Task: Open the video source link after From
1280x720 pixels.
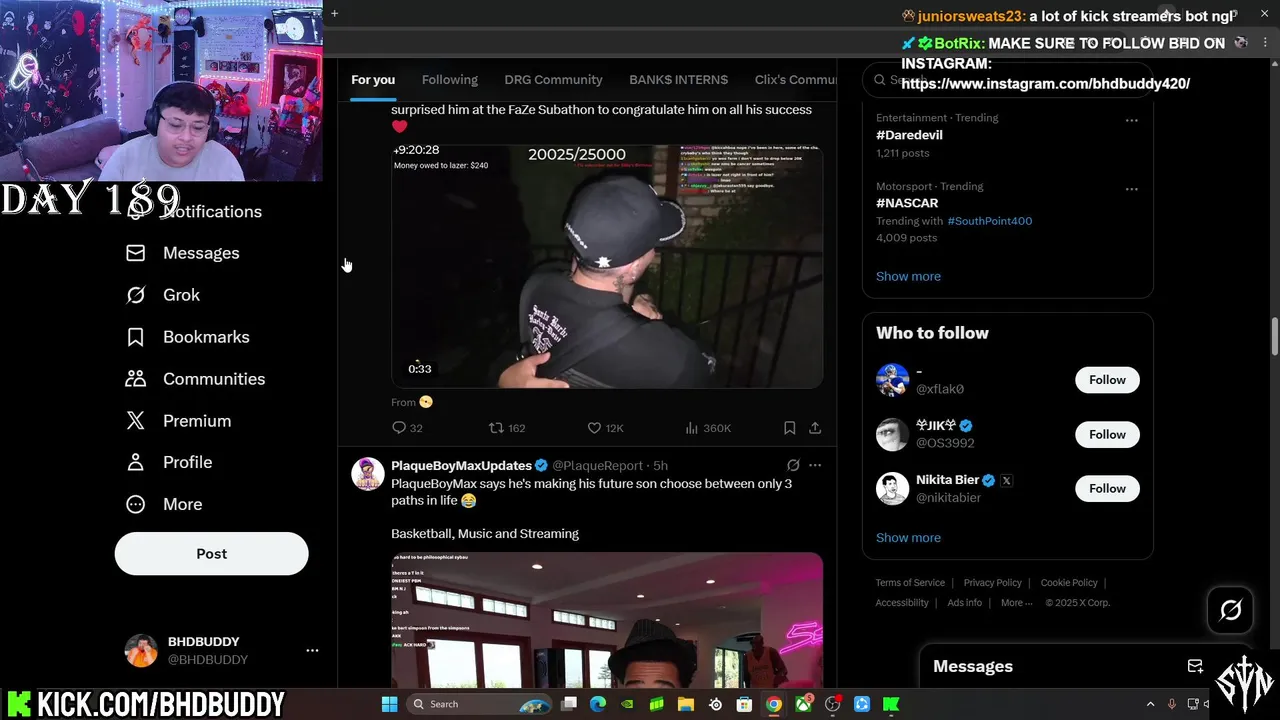Action: [426, 402]
